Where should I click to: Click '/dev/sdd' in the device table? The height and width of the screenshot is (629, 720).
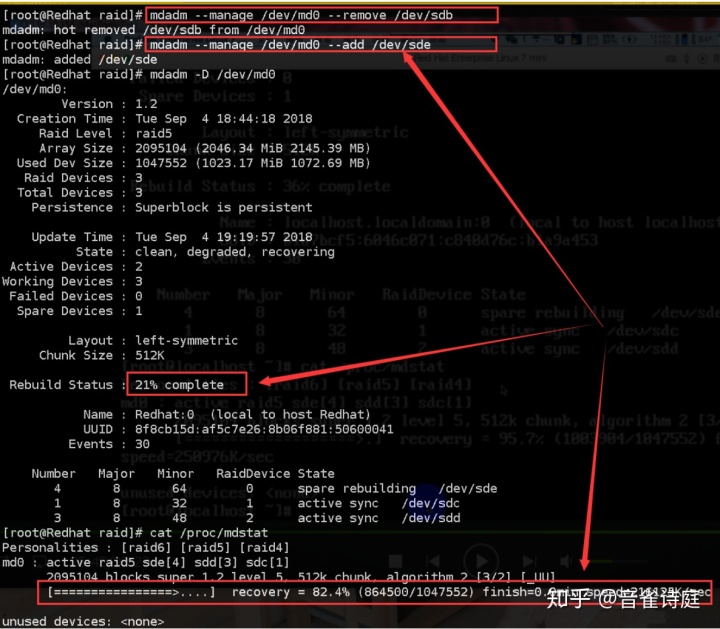click(431, 518)
